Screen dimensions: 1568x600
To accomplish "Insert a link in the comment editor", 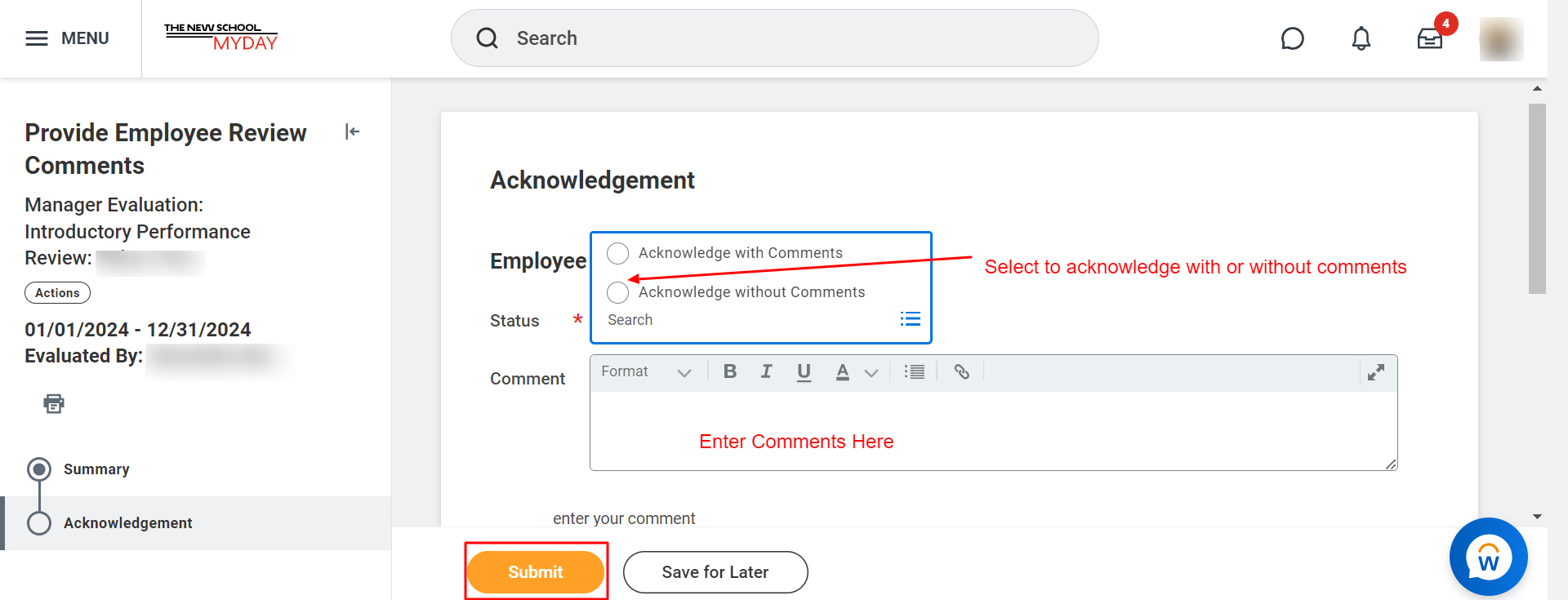I will point(962,372).
